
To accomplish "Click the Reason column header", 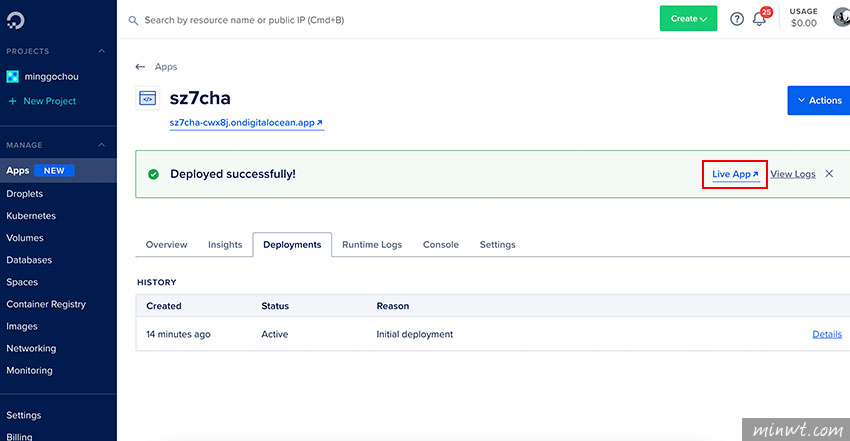I will (x=392, y=306).
